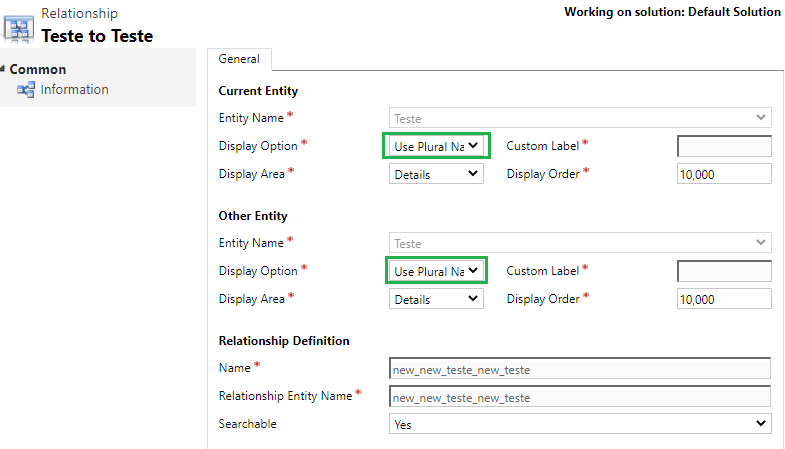Click the Teste to Teste title
This screenshot has width=785, height=449.
point(97,36)
